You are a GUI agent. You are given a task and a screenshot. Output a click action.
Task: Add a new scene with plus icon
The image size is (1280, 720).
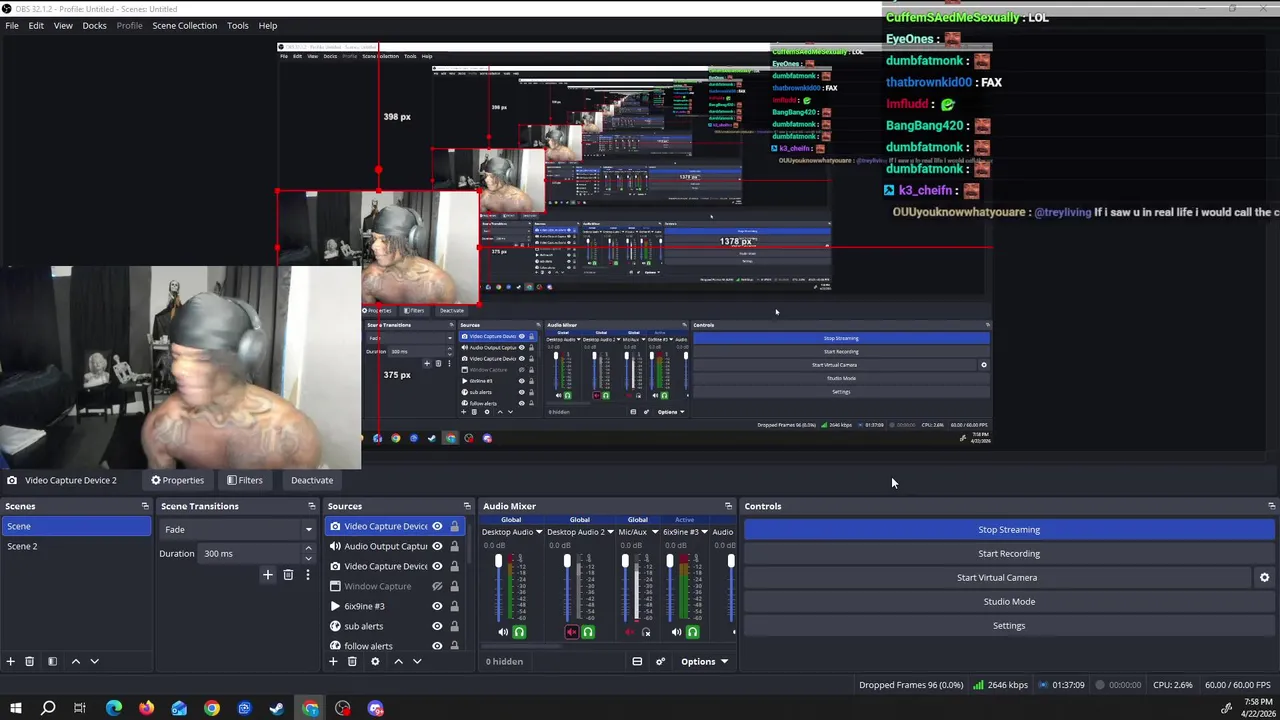click(10, 661)
